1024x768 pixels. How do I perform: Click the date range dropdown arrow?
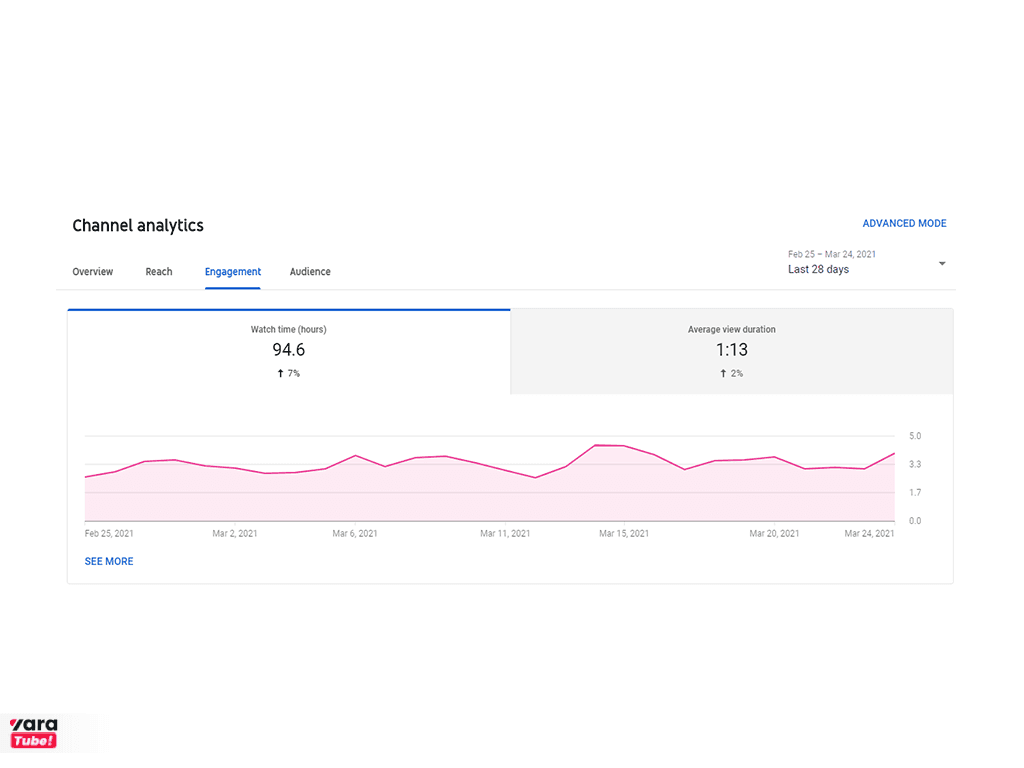click(942, 264)
